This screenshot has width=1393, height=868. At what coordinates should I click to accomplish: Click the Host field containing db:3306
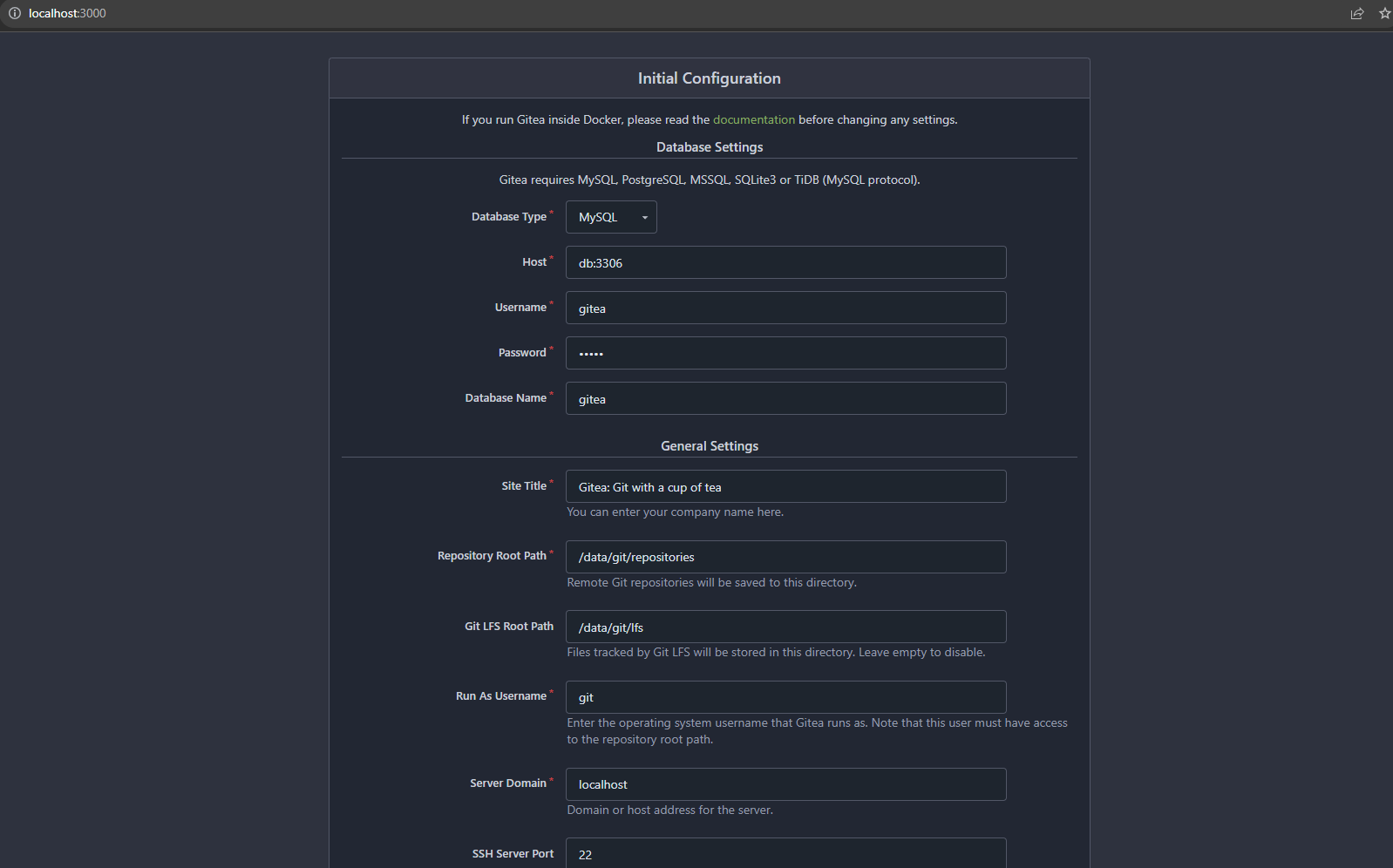pyautogui.click(x=785, y=262)
